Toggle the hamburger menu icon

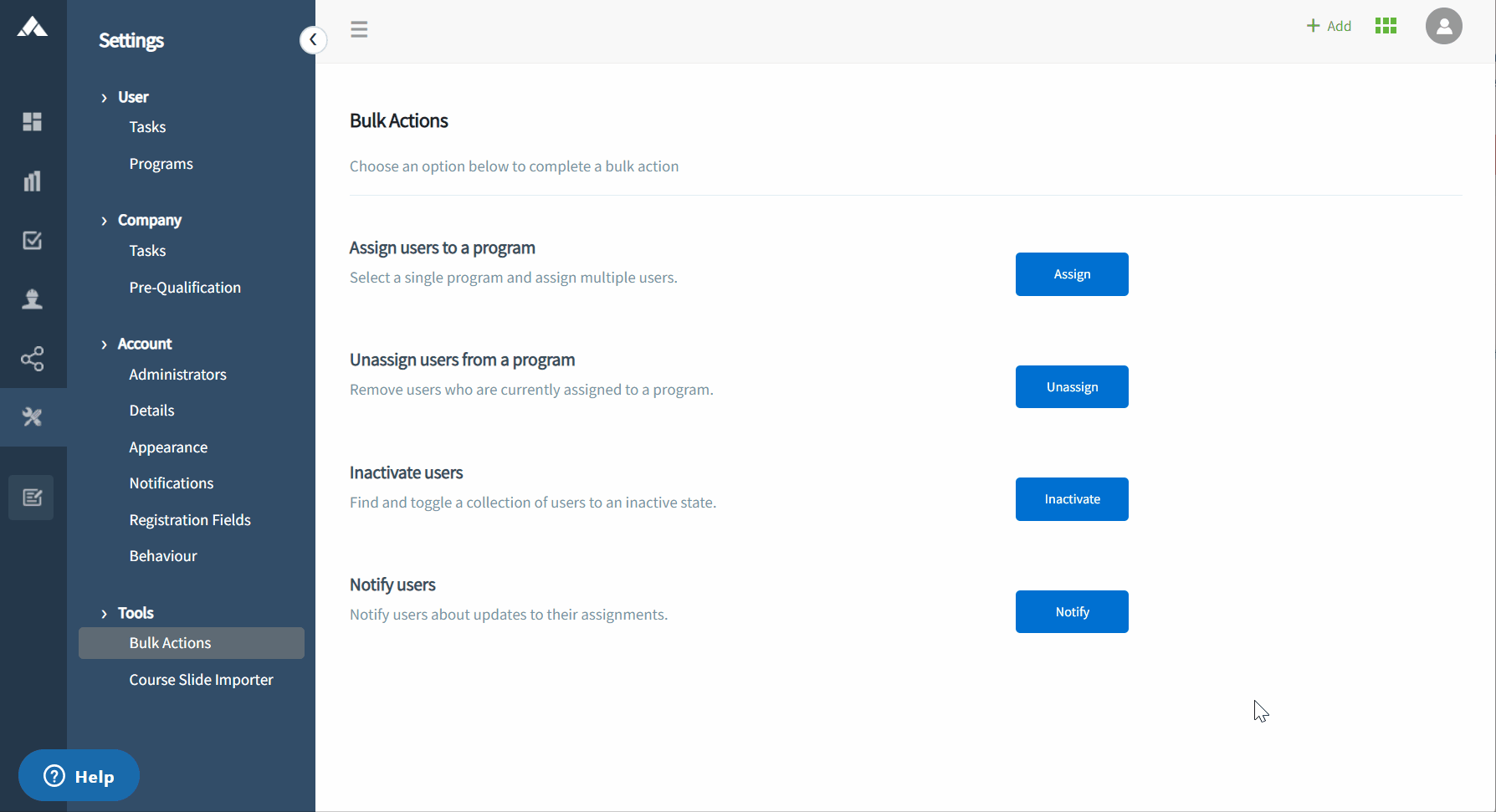point(359,29)
